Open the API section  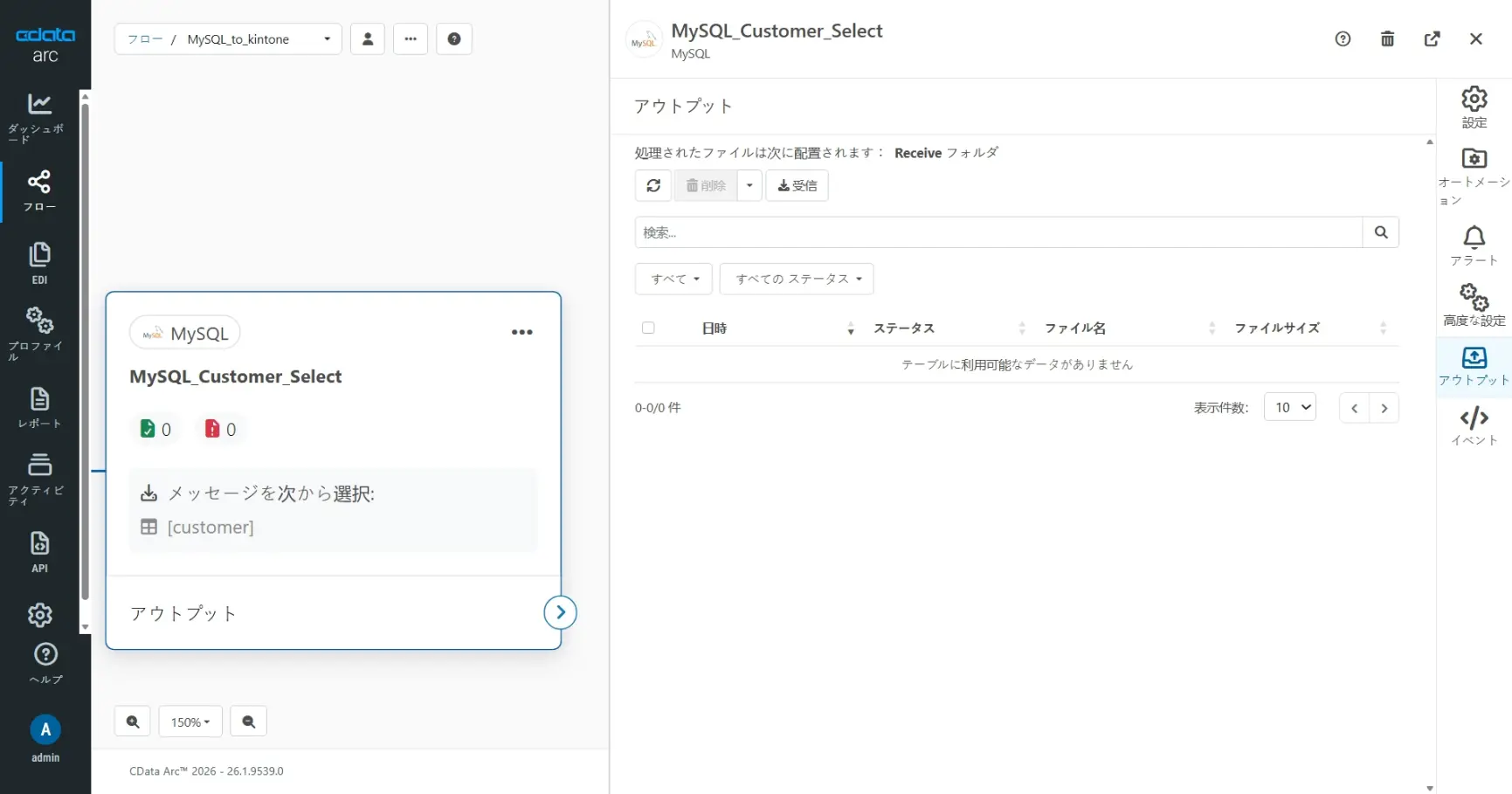pyautogui.click(x=39, y=550)
